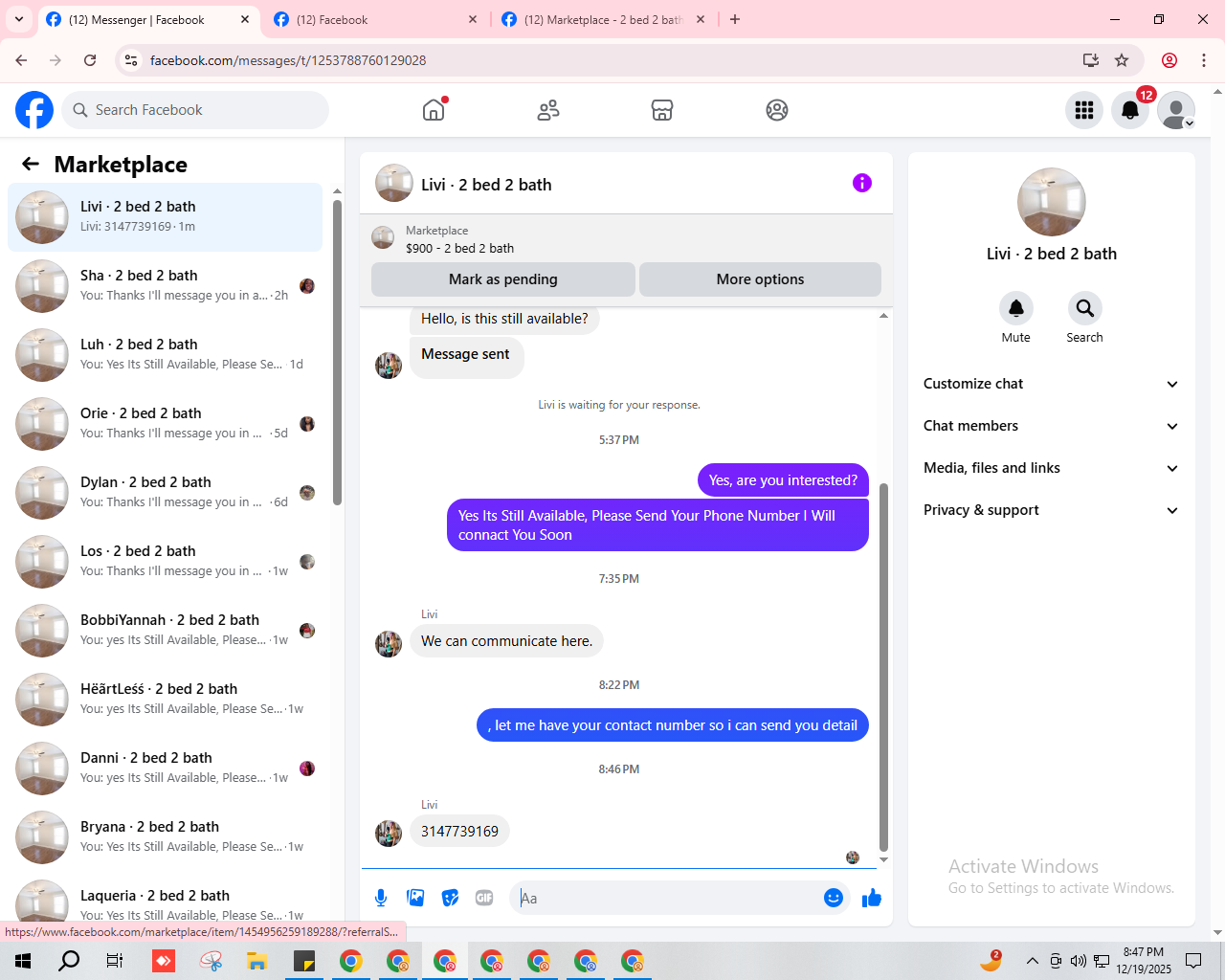Click the Mark as pending button
Image resolution: width=1225 pixels, height=980 pixels.
tap(503, 279)
